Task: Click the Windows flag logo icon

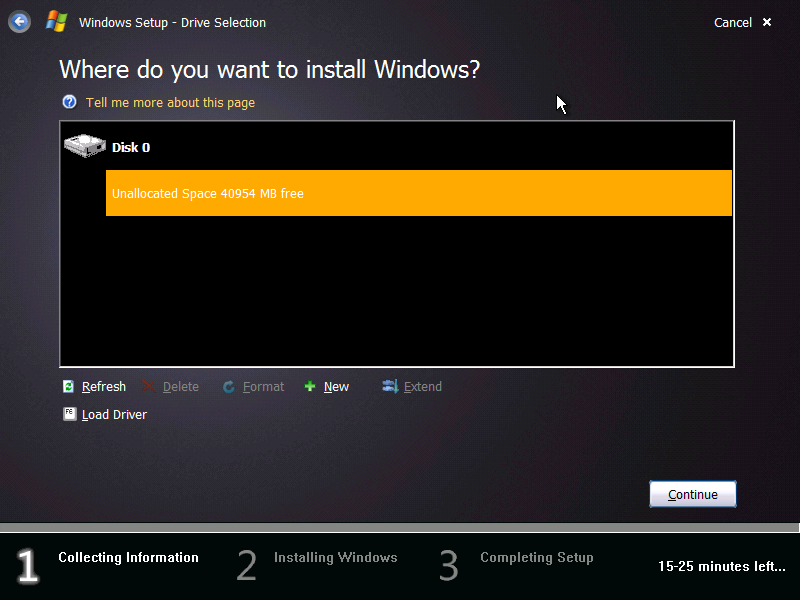Action: coord(56,22)
